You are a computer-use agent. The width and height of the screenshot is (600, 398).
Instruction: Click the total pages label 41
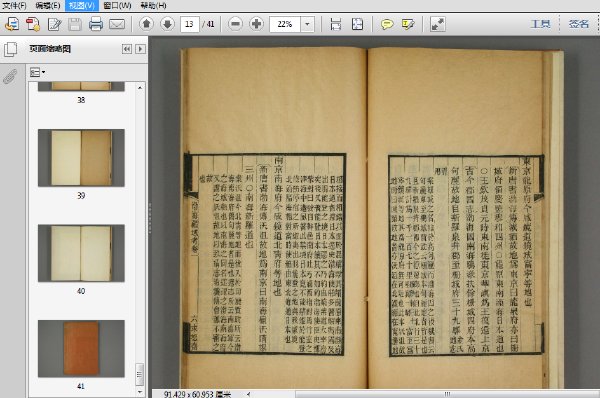click(209, 24)
